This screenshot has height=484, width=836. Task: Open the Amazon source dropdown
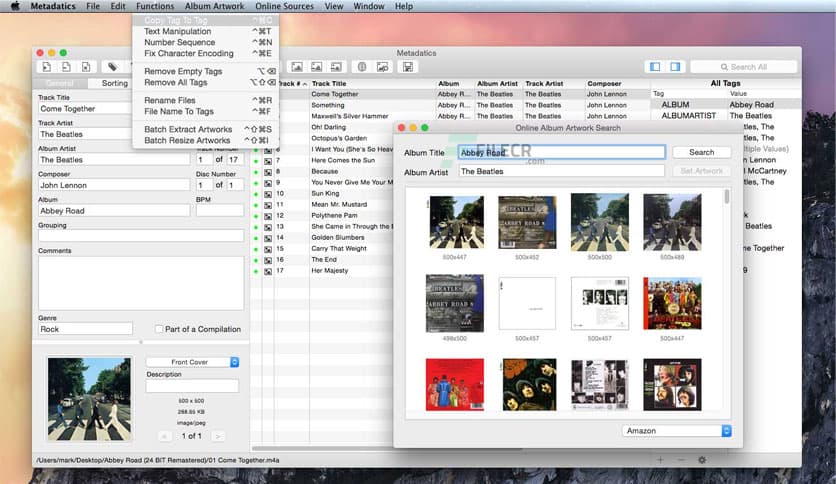[677, 431]
